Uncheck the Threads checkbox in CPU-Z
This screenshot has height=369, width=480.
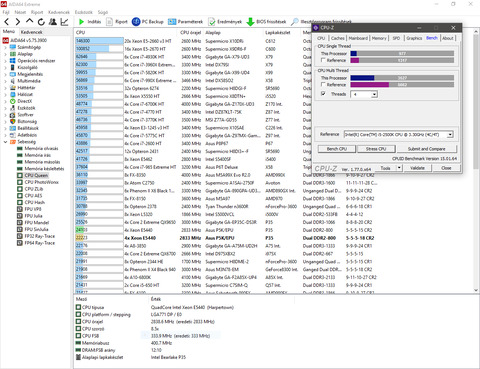click(x=323, y=94)
